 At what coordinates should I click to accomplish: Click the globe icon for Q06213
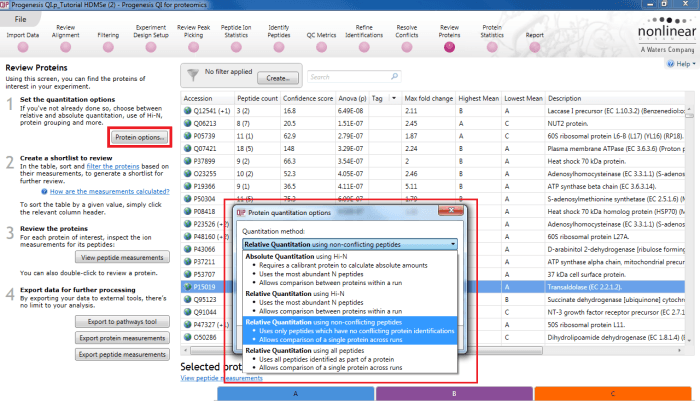(x=188, y=123)
